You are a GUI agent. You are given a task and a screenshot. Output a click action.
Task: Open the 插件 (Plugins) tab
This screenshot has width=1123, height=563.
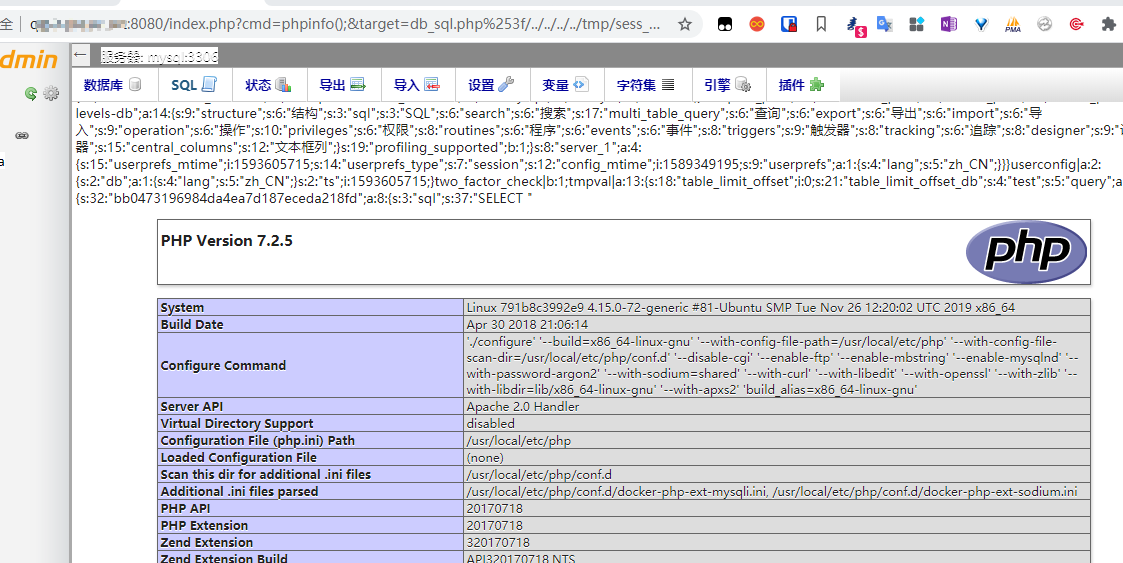(x=800, y=85)
